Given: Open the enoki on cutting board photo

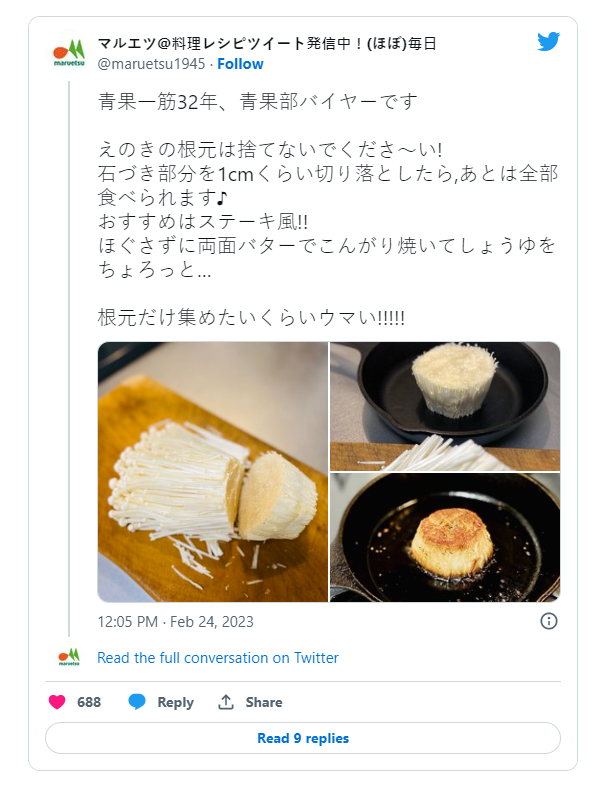Looking at the screenshot, I should tap(212, 472).
